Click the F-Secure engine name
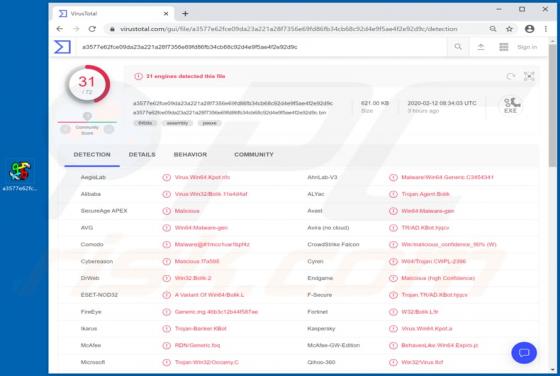The width and height of the screenshot is (560, 376). (x=320, y=295)
